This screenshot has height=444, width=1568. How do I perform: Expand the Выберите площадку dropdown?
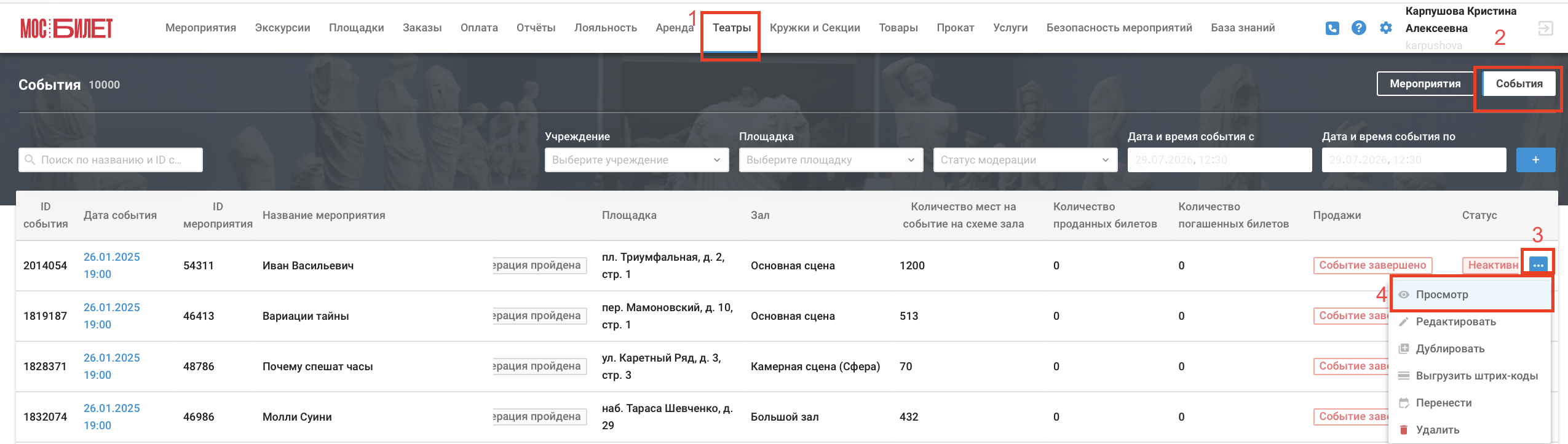(x=831, y=160)
